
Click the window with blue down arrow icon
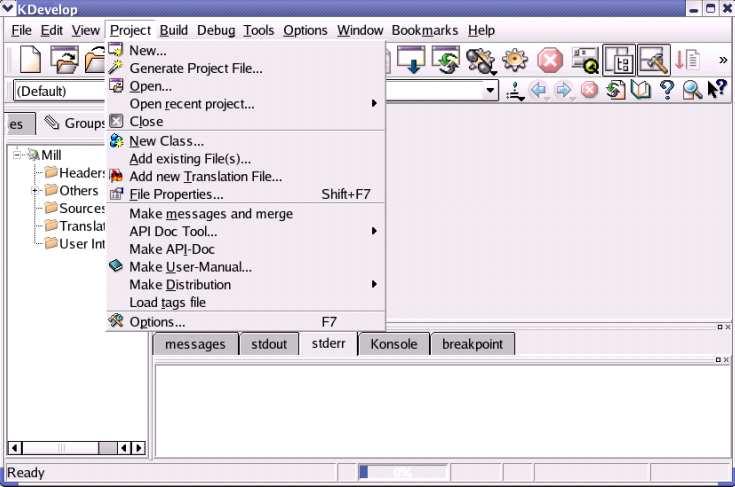click(411, 60)
